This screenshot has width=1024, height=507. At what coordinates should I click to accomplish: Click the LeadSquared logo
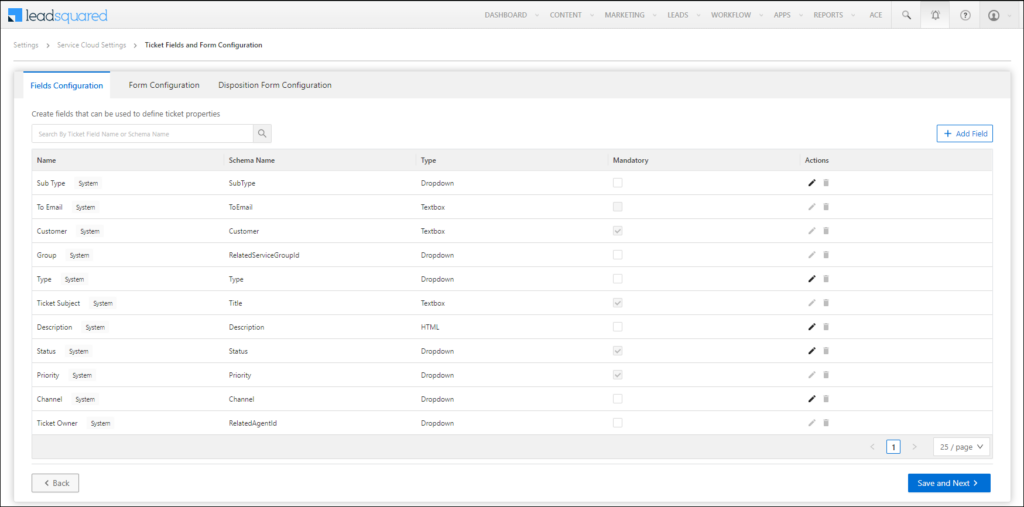pos(57,15)
